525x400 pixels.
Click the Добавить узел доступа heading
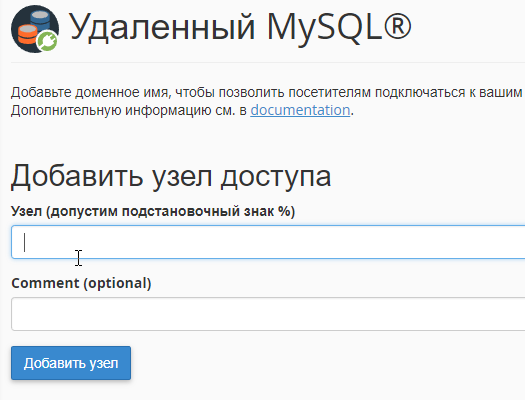click(x=171, y=176)
